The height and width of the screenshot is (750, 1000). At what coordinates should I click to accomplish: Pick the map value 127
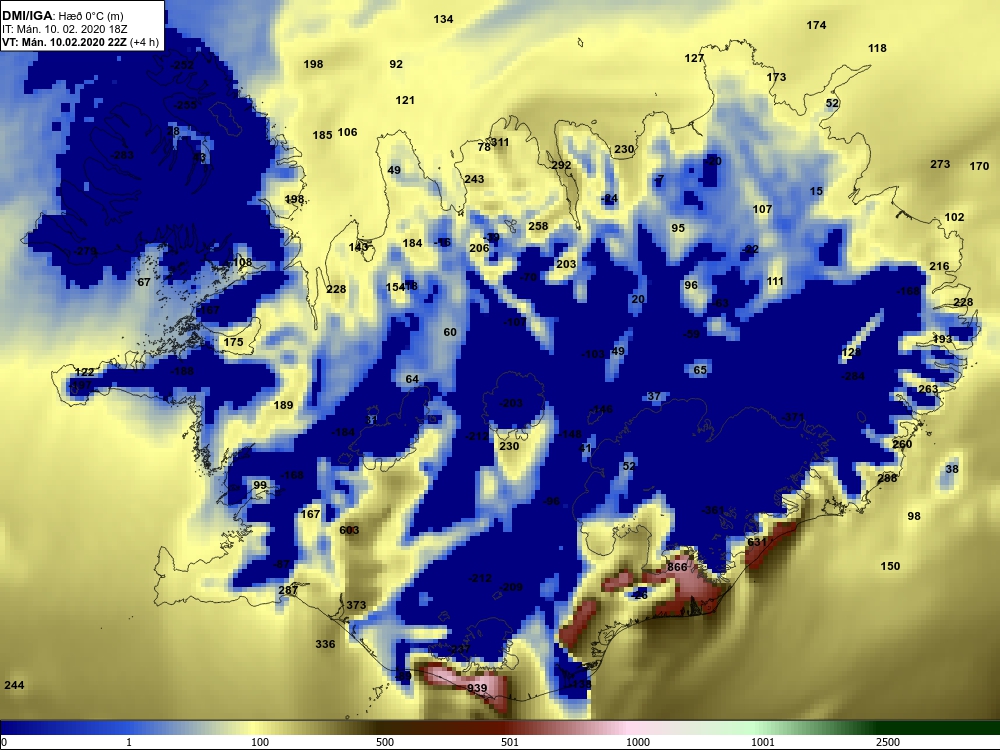pos(694,58)
